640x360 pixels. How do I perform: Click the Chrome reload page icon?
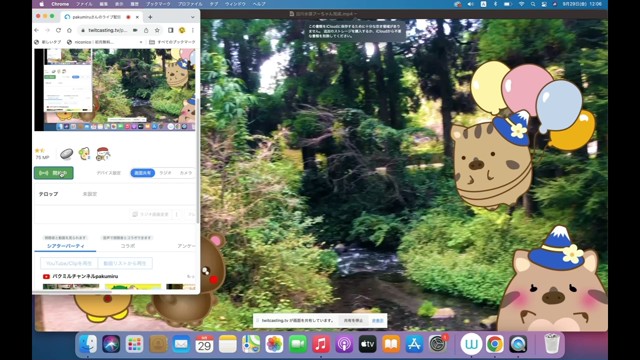point(58,30)
